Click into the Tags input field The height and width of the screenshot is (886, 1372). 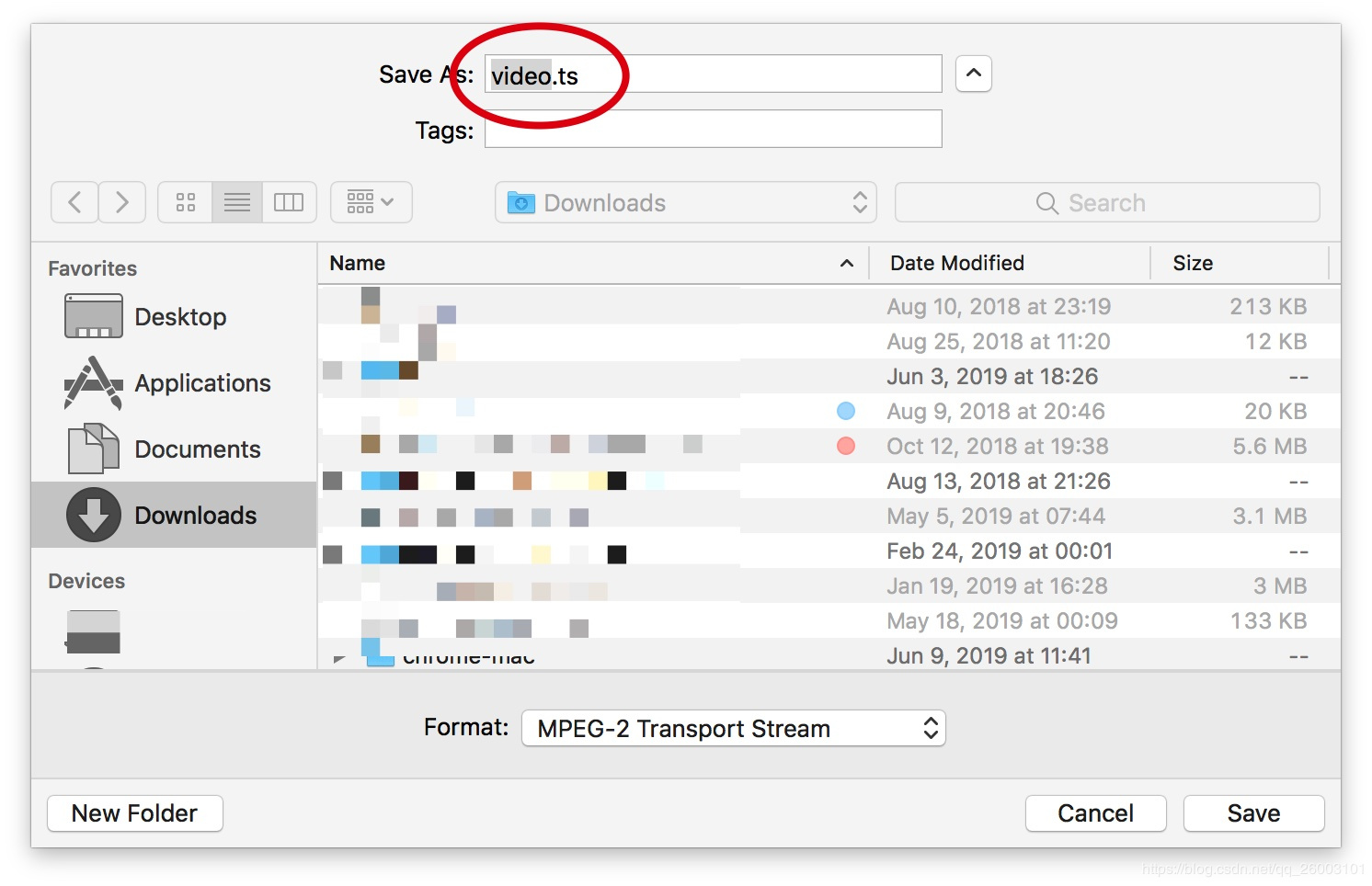click(713, 129)
